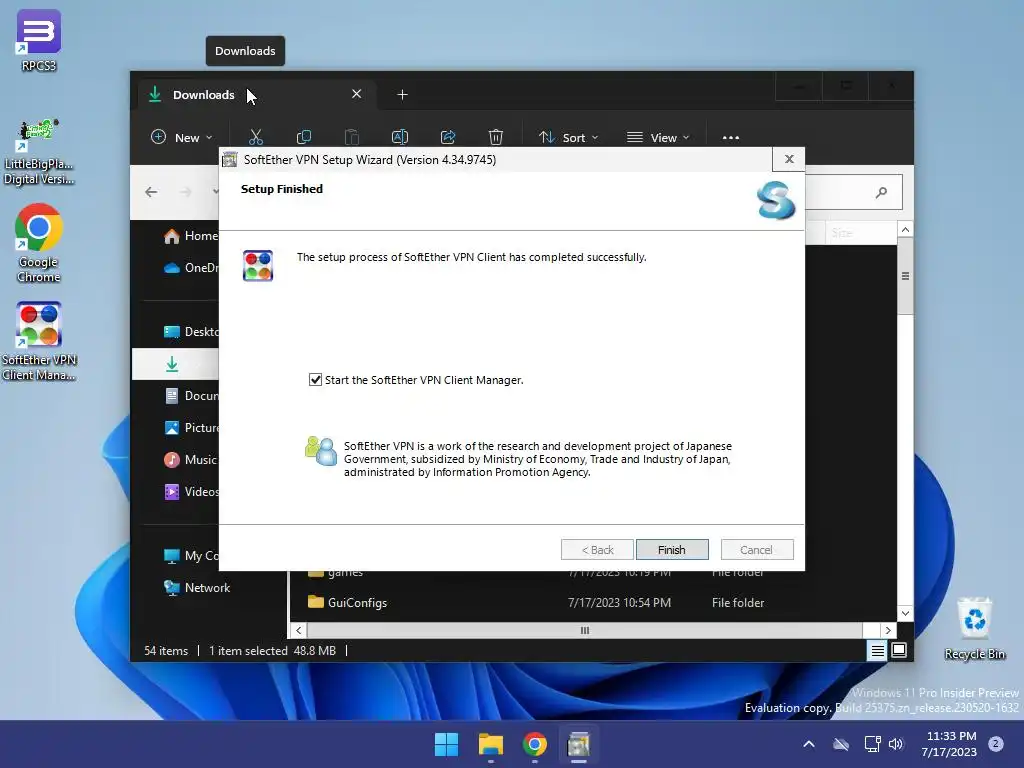
Task: Open Network in the navigation pane
Action: coord(197,588)
